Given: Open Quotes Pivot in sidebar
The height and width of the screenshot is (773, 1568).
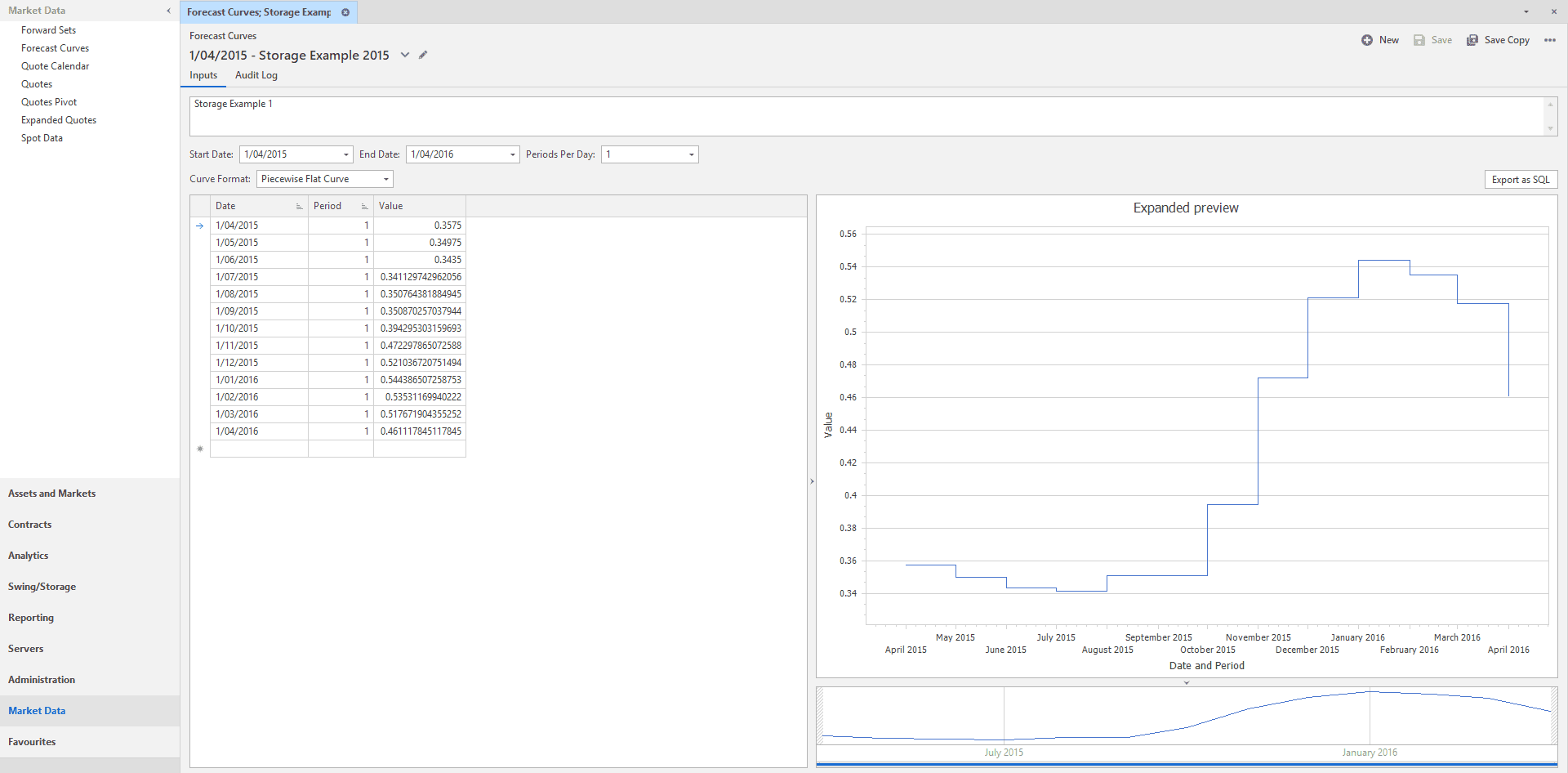Looking at the screenshot, I should click(49, 102).
